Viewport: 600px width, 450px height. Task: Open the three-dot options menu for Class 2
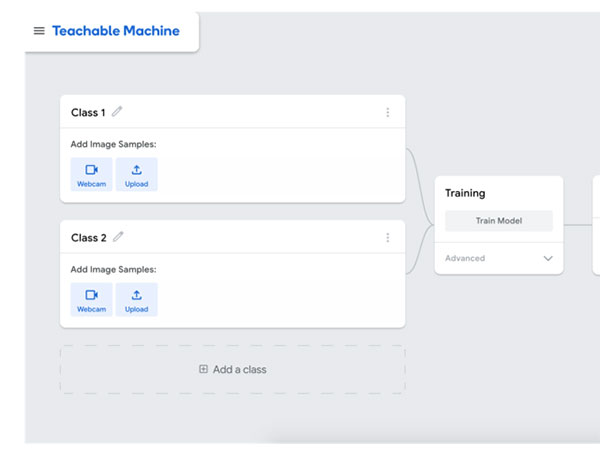(x=388, y=237)
